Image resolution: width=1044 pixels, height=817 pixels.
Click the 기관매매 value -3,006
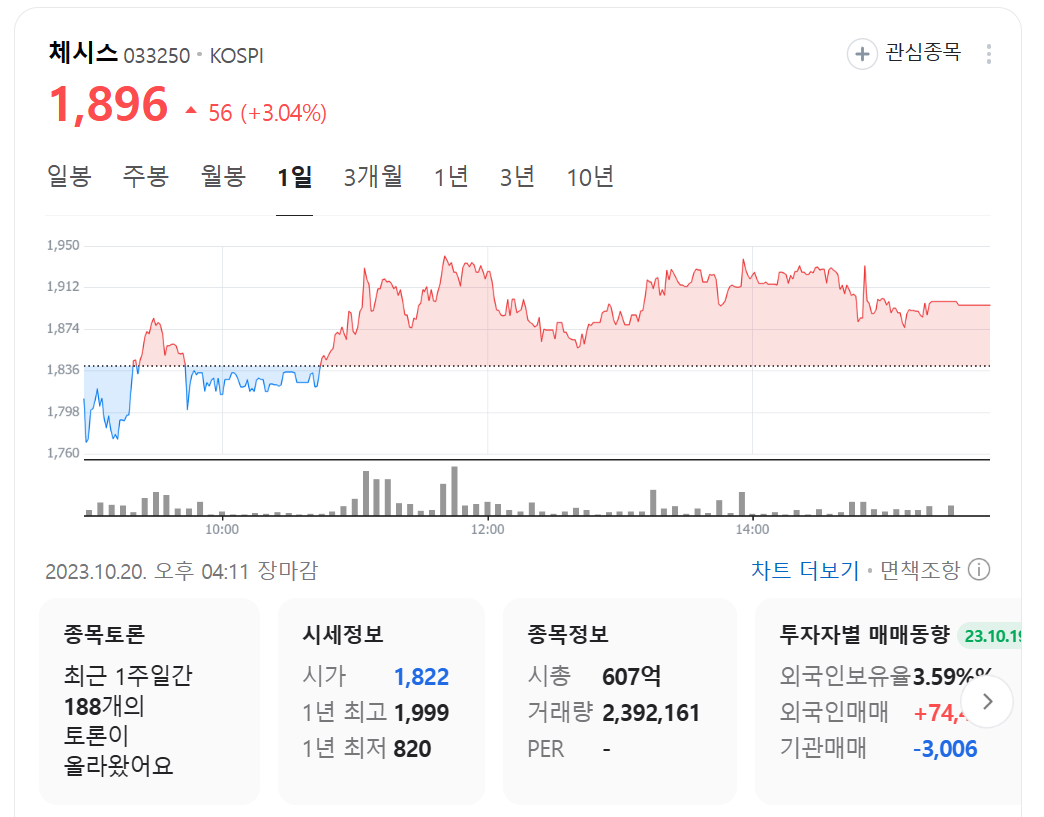945,748
